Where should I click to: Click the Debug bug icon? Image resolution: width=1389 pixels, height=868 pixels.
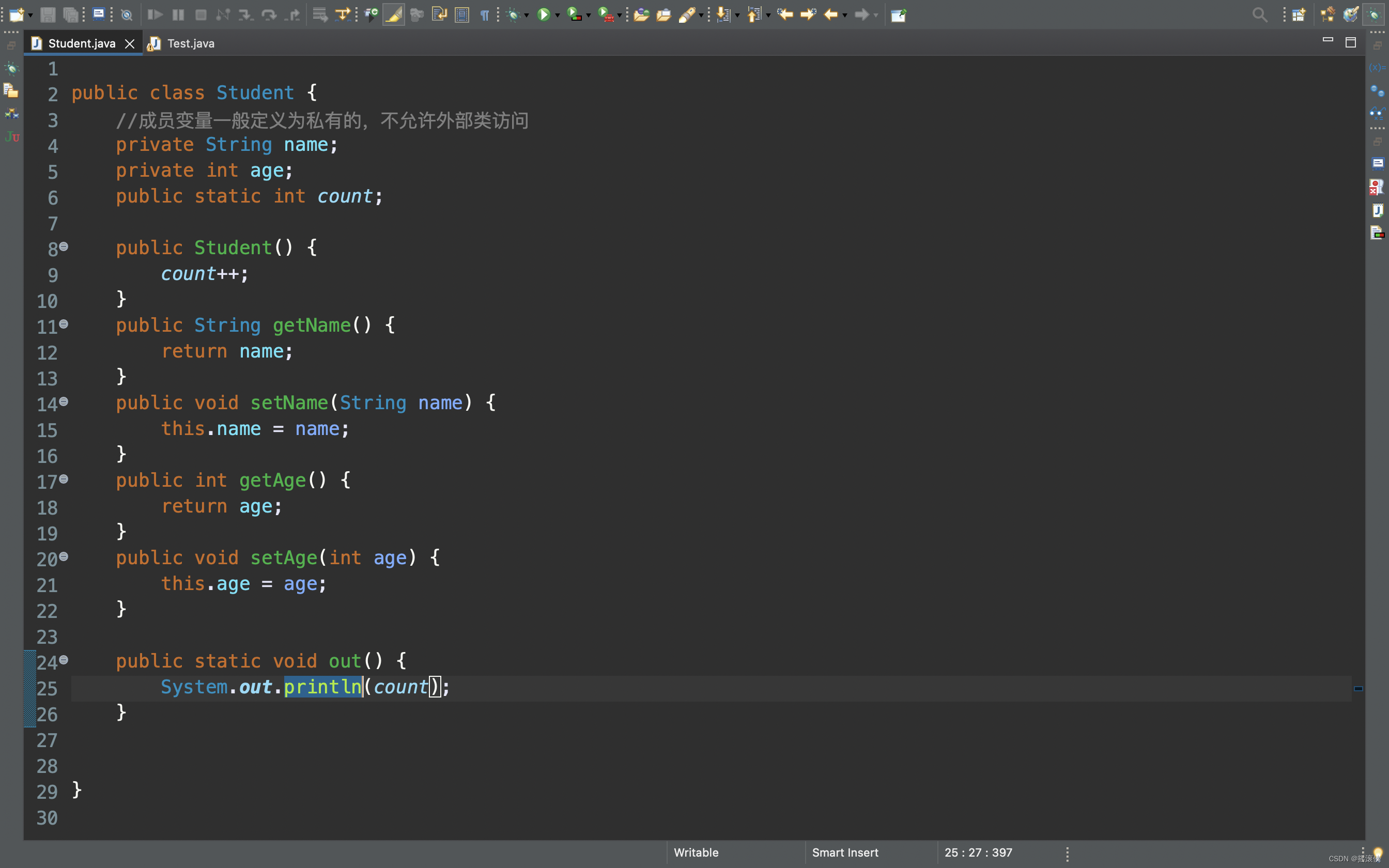[x=513, y=15]
